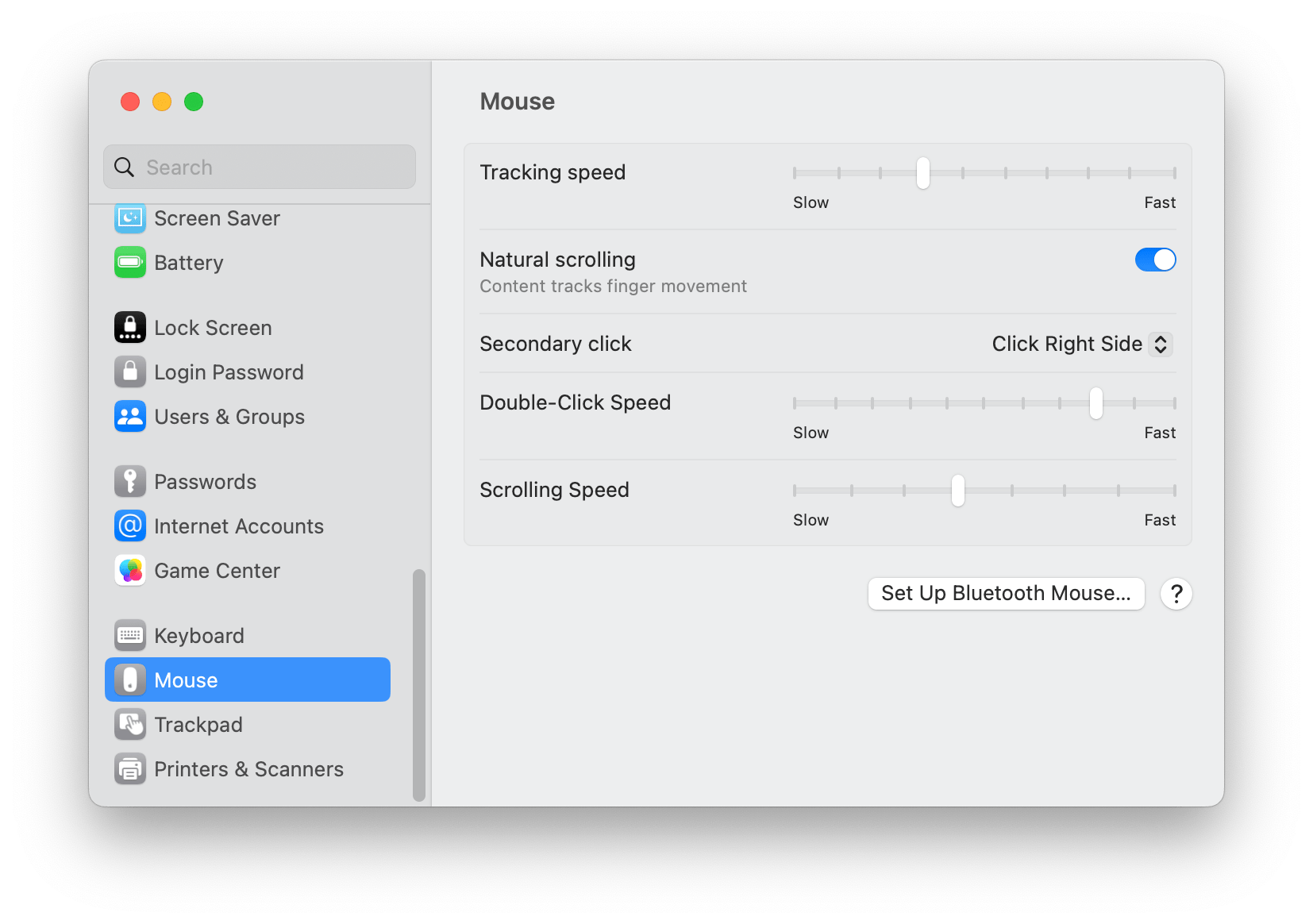
Task: Open Internet Accounts settings
Action: 129,526
